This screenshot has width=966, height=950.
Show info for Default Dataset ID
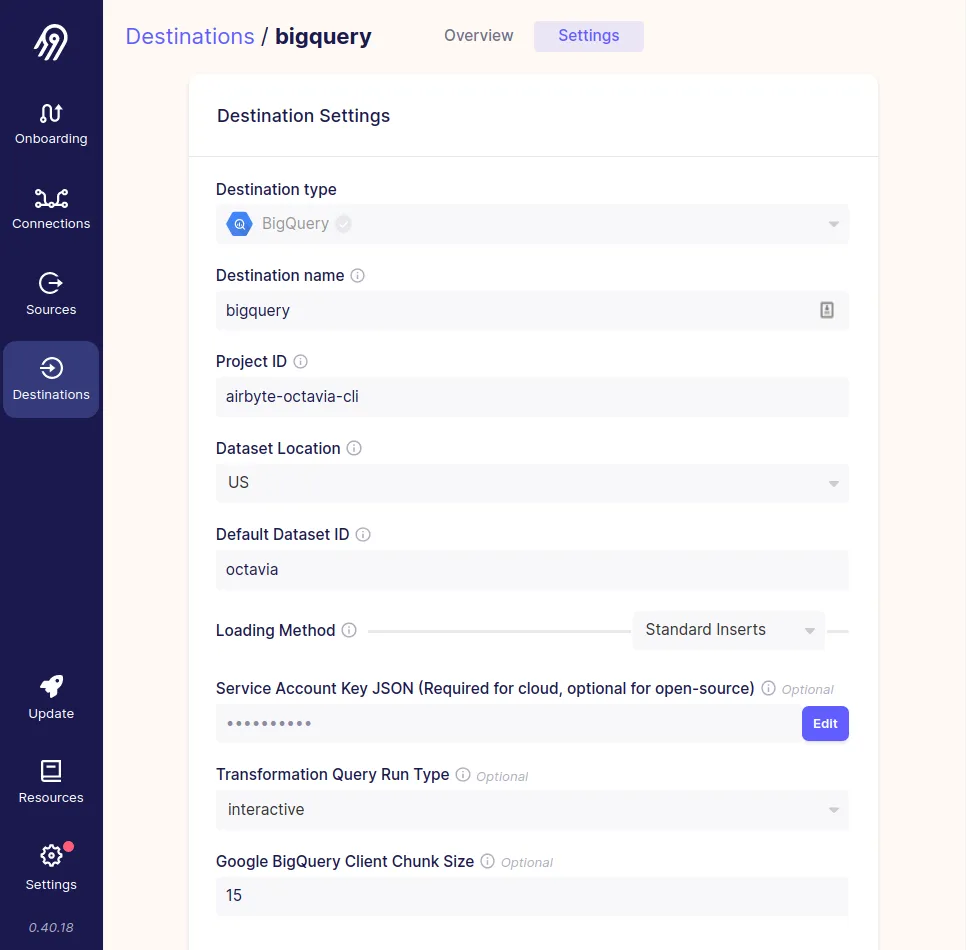[x=363, y=534]
